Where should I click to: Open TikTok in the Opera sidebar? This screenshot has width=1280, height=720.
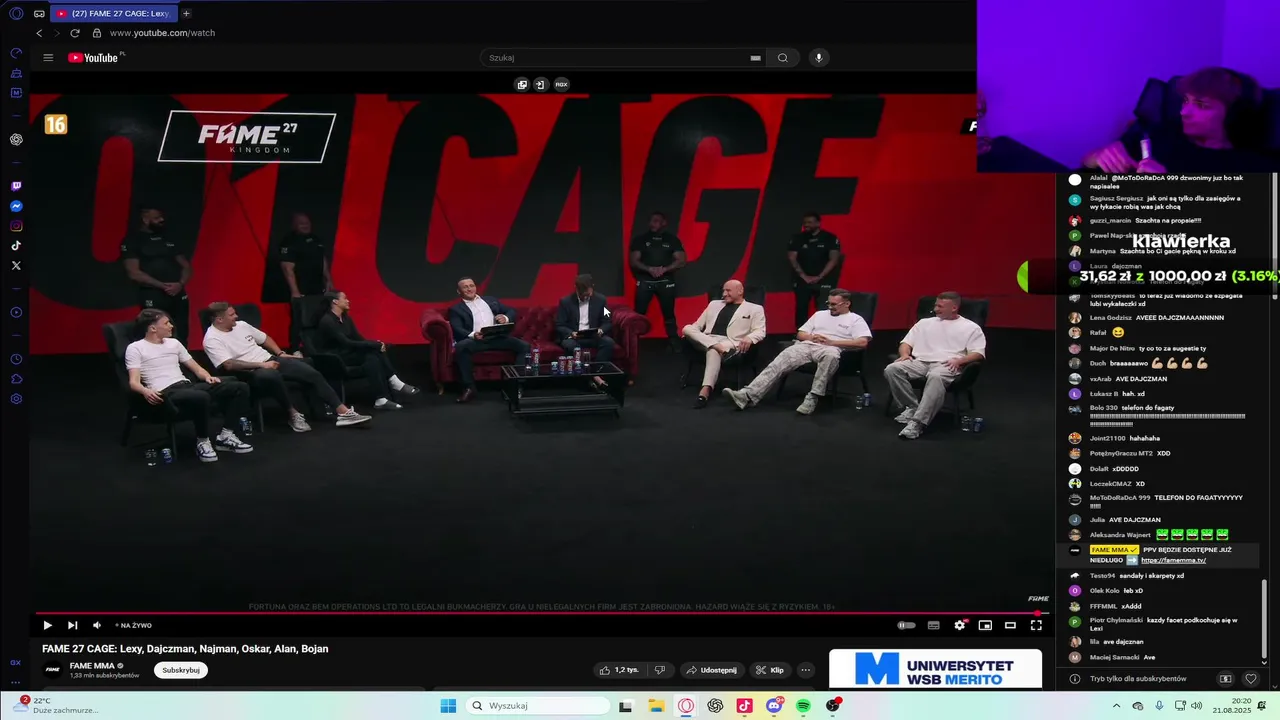(x=16, y=246)
